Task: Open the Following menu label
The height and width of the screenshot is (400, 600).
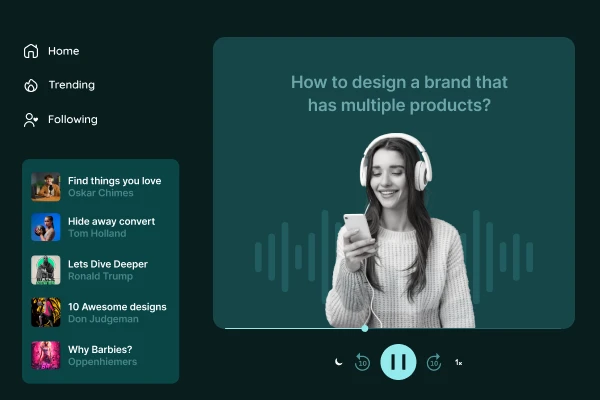Action: 73,119
